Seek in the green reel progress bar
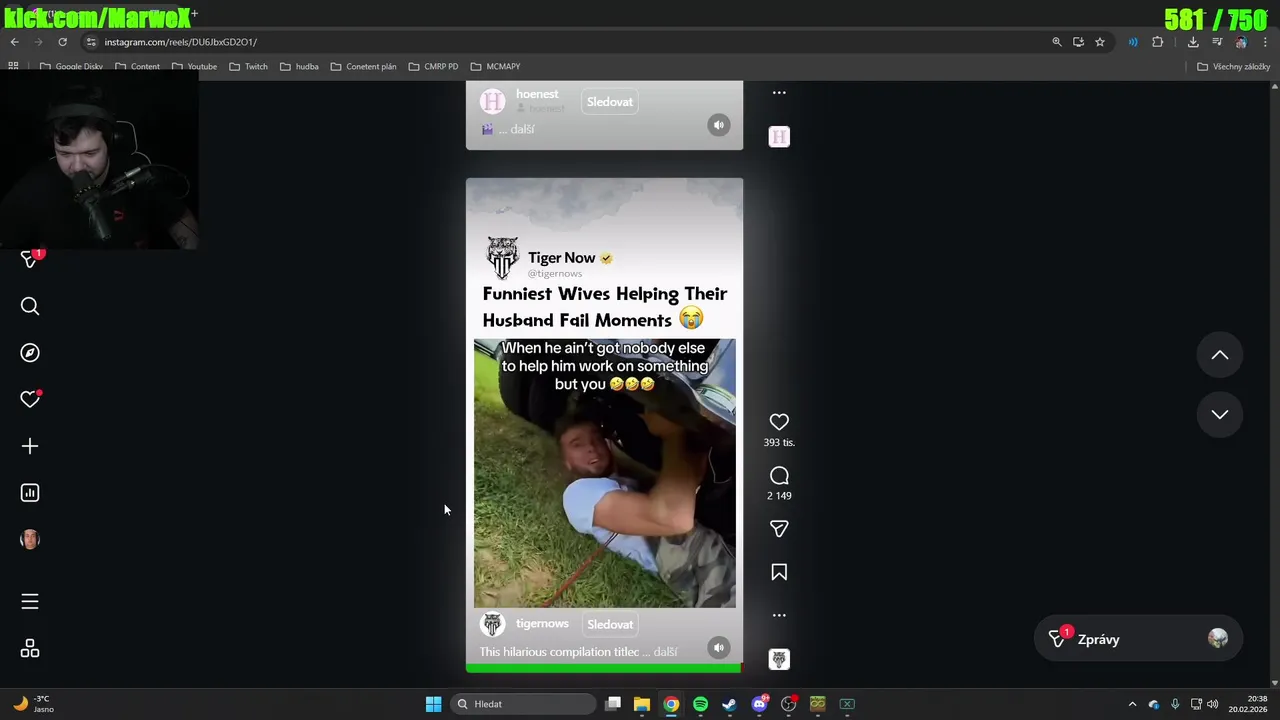The image size is (1280, 720). tap(604, 668)
